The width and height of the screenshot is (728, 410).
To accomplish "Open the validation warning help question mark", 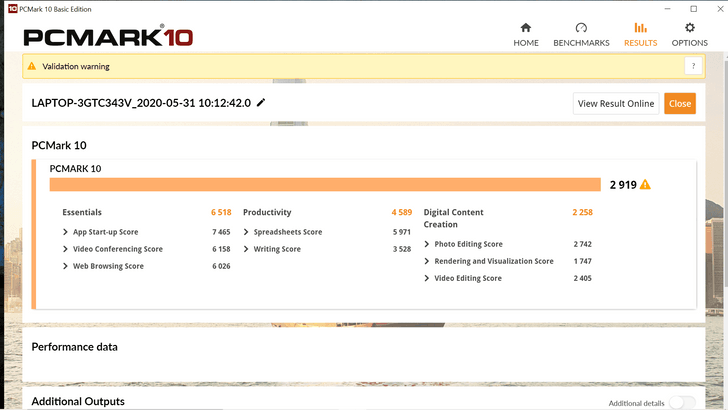I will point(693,66).
